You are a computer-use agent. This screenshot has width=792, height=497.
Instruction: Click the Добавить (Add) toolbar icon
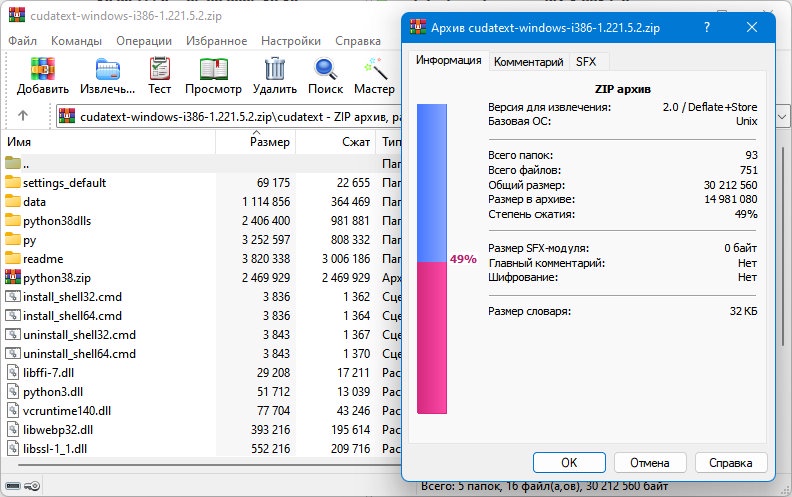pos(42,69)
